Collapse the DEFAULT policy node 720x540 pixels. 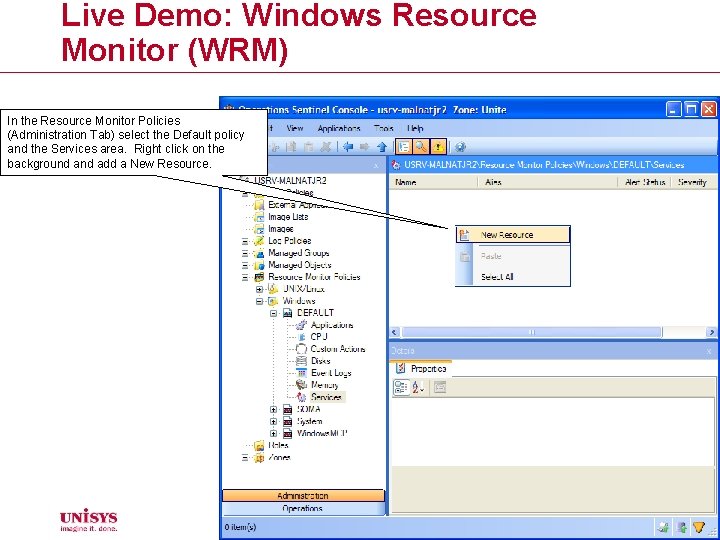(x=274, y=313)
